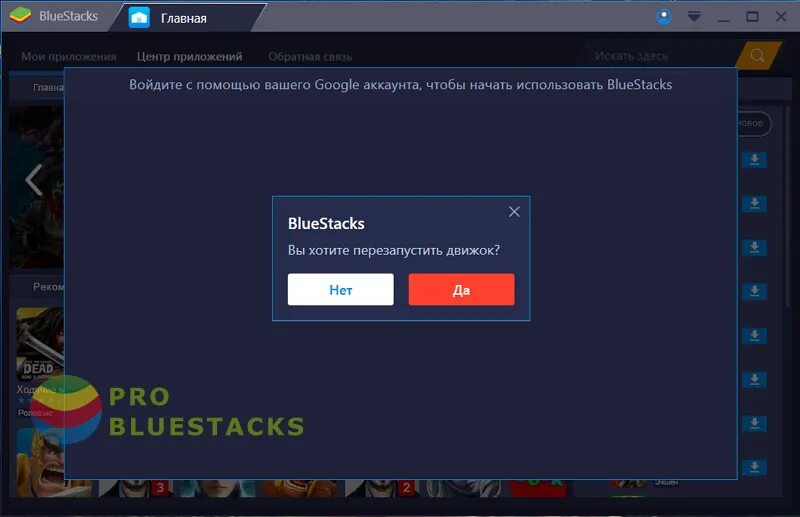Open the Walking Dead game thumbnail

tap(40, 343)
